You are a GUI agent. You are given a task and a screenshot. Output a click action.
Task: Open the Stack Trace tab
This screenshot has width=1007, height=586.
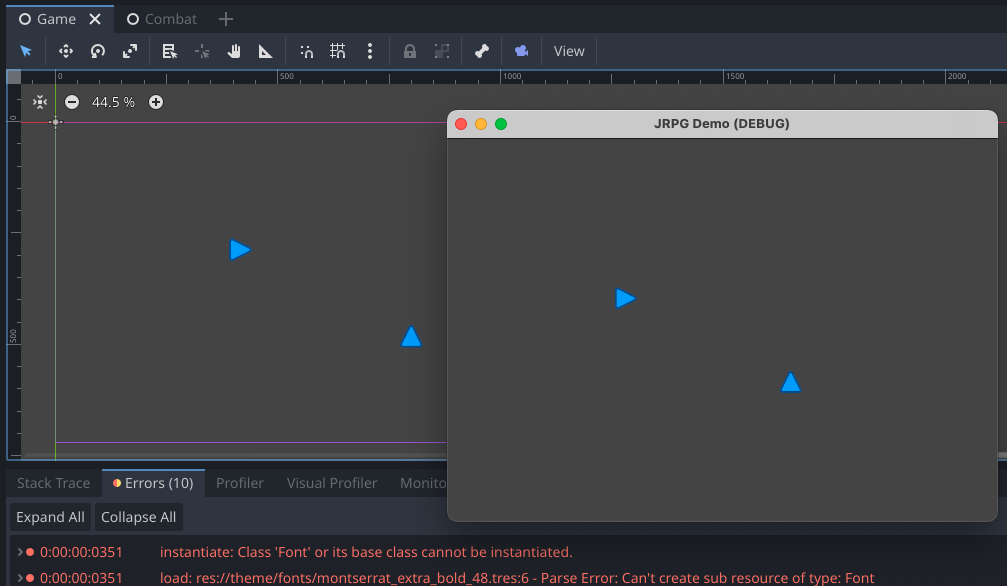pyautogui.click(x=52, y=482)
